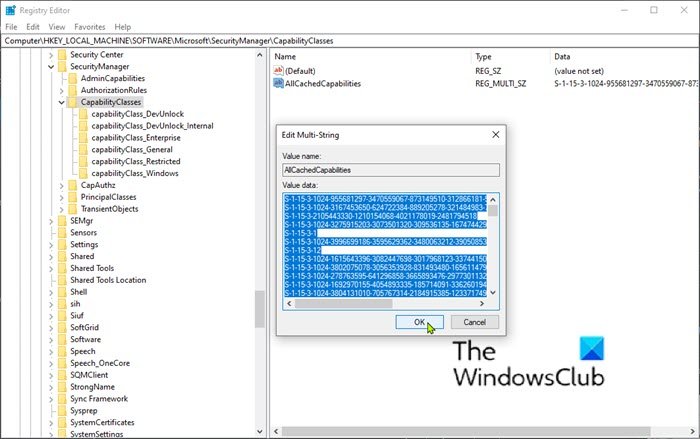The height and width of the screenshot is (439, 700).
Task: Open the Help menu
Action: (122, 27)
